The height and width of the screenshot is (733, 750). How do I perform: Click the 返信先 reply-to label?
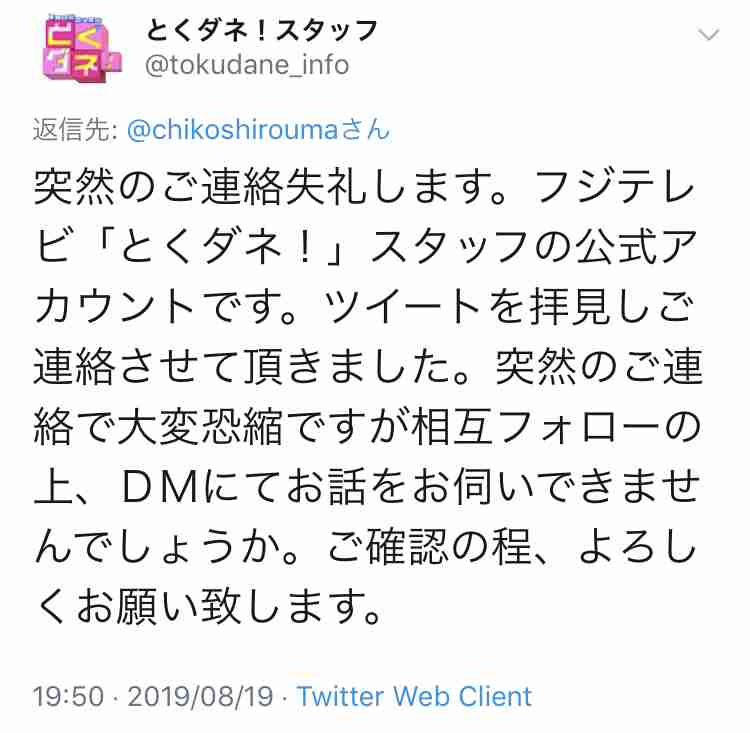(76, 130)
